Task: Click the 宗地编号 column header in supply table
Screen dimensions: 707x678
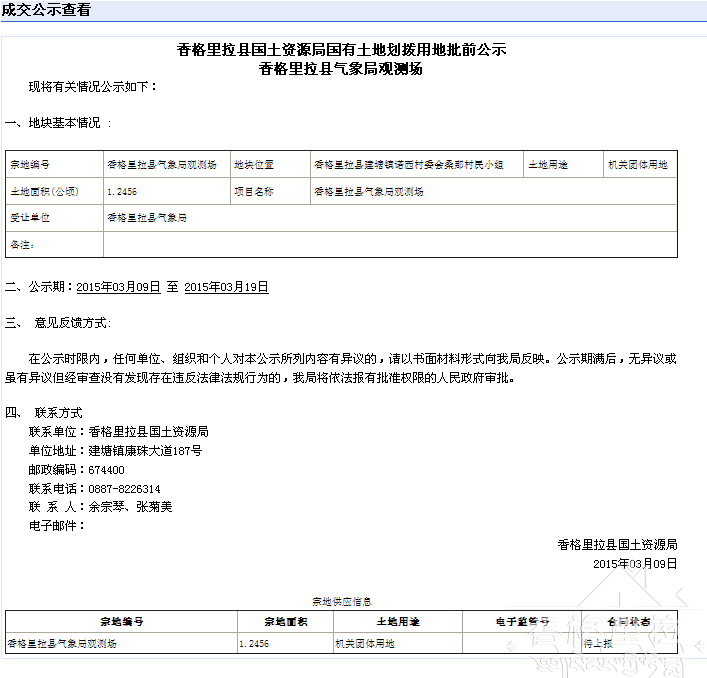Action: 121,621
